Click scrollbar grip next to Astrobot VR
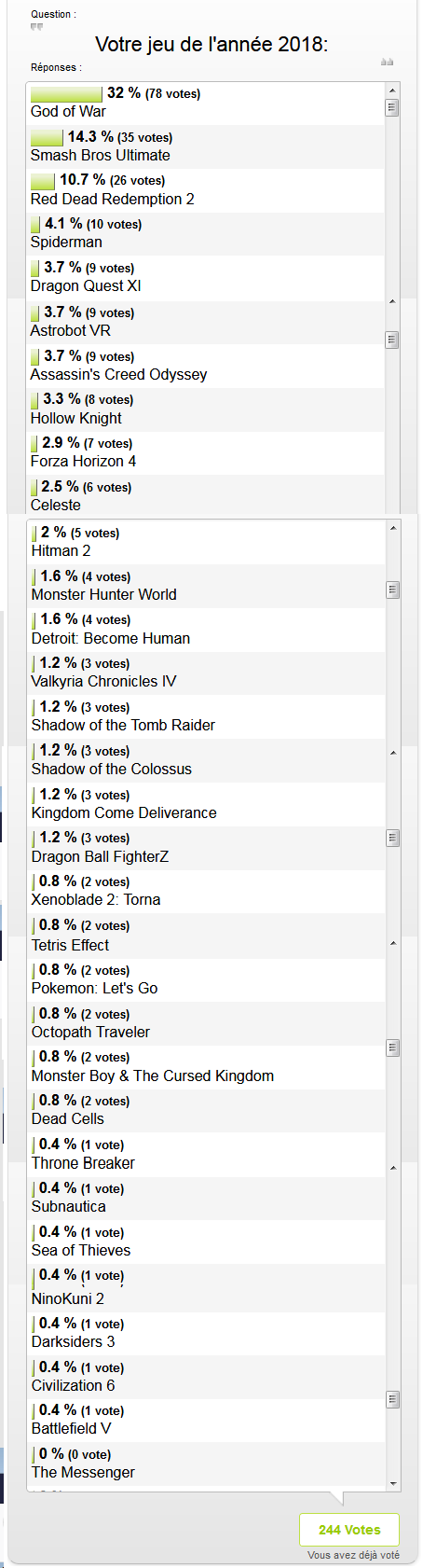The height and width of the screenshot is (1568, 423). (392, 340)
